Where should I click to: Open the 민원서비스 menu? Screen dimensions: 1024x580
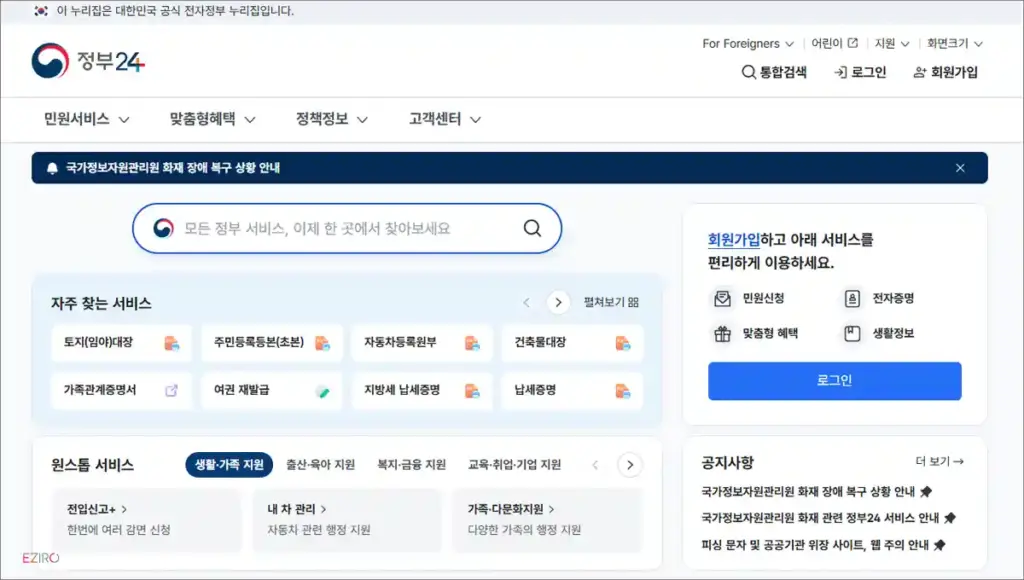78,118
